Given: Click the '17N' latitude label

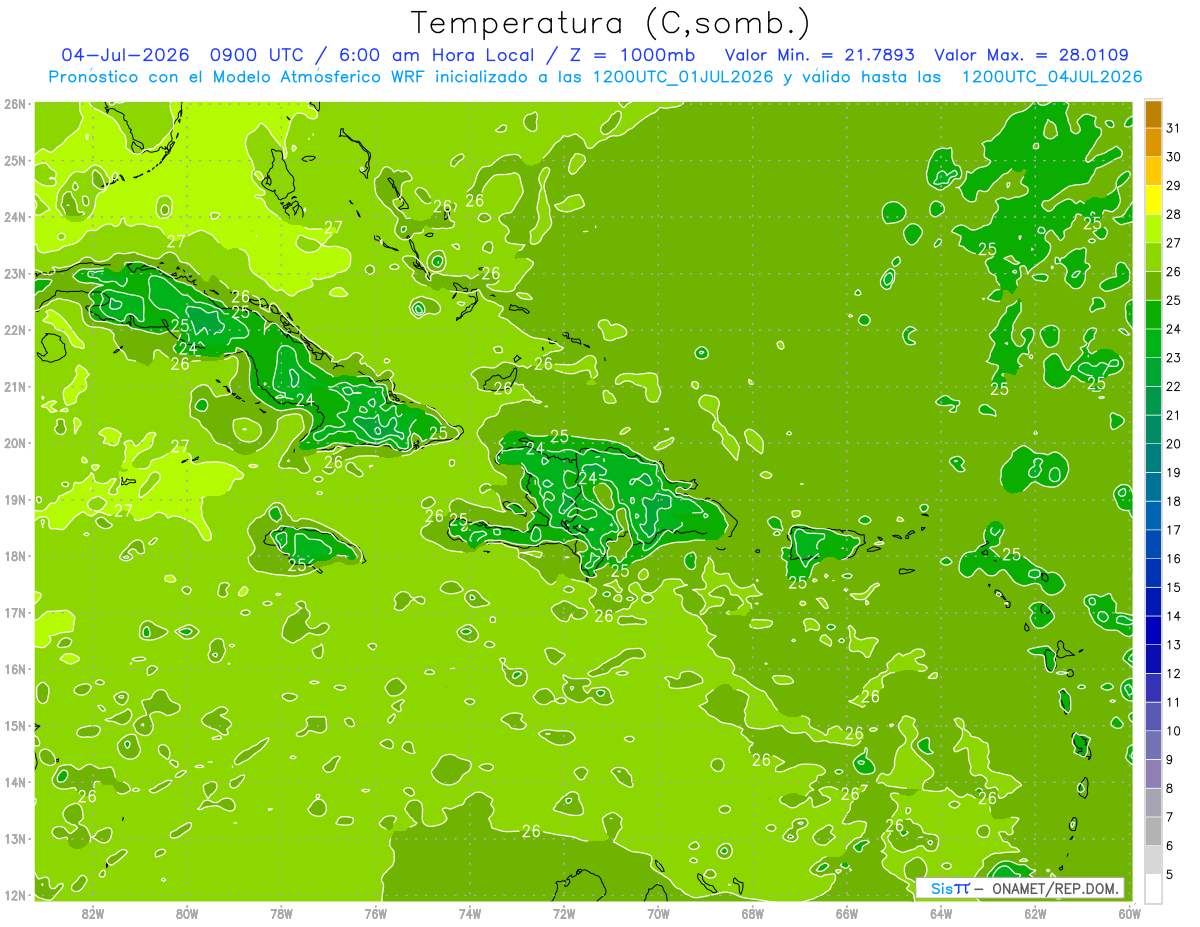Looking at the screenshot, I should pyautogui.click(x=15, y=612).
